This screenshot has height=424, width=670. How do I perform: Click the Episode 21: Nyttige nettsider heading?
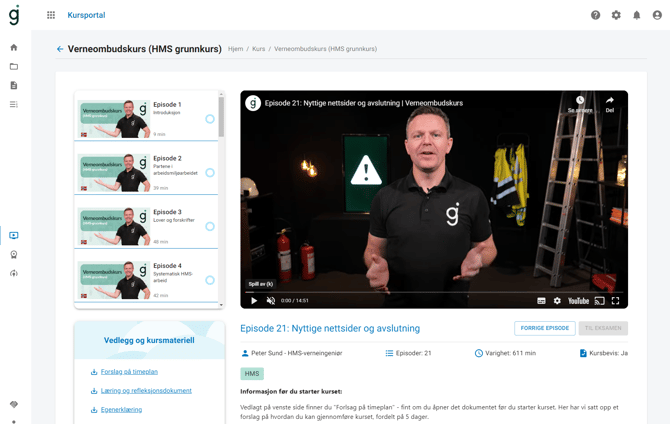(330, 329)
